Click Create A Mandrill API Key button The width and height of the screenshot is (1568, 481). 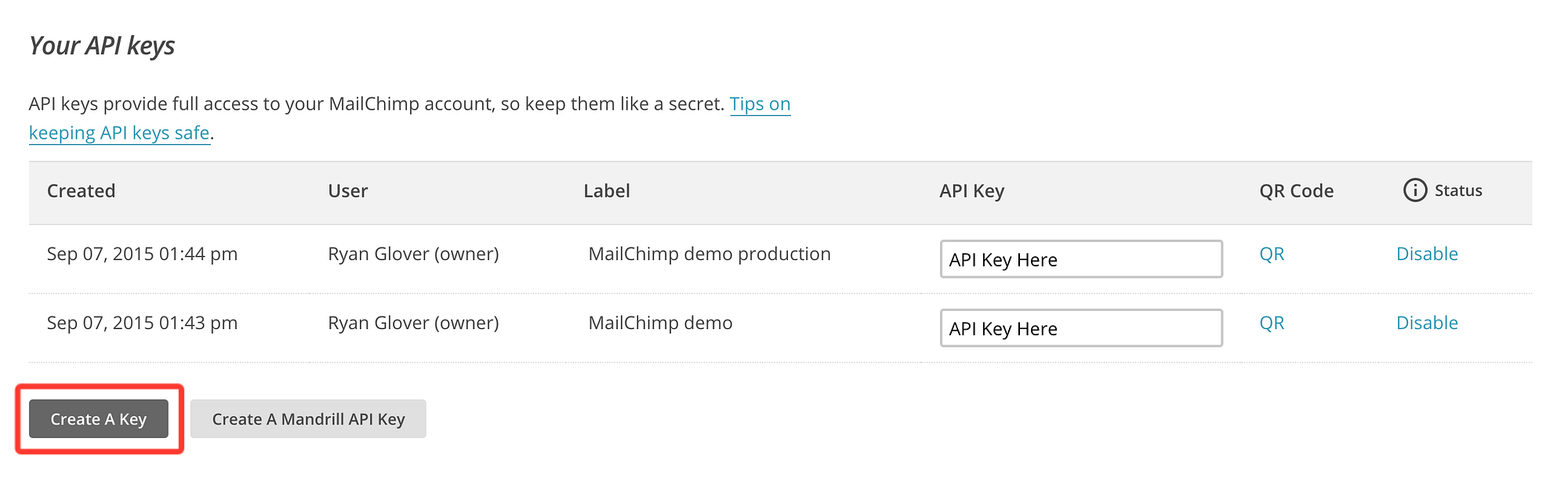pyautogui.click(x=308, y=419)
